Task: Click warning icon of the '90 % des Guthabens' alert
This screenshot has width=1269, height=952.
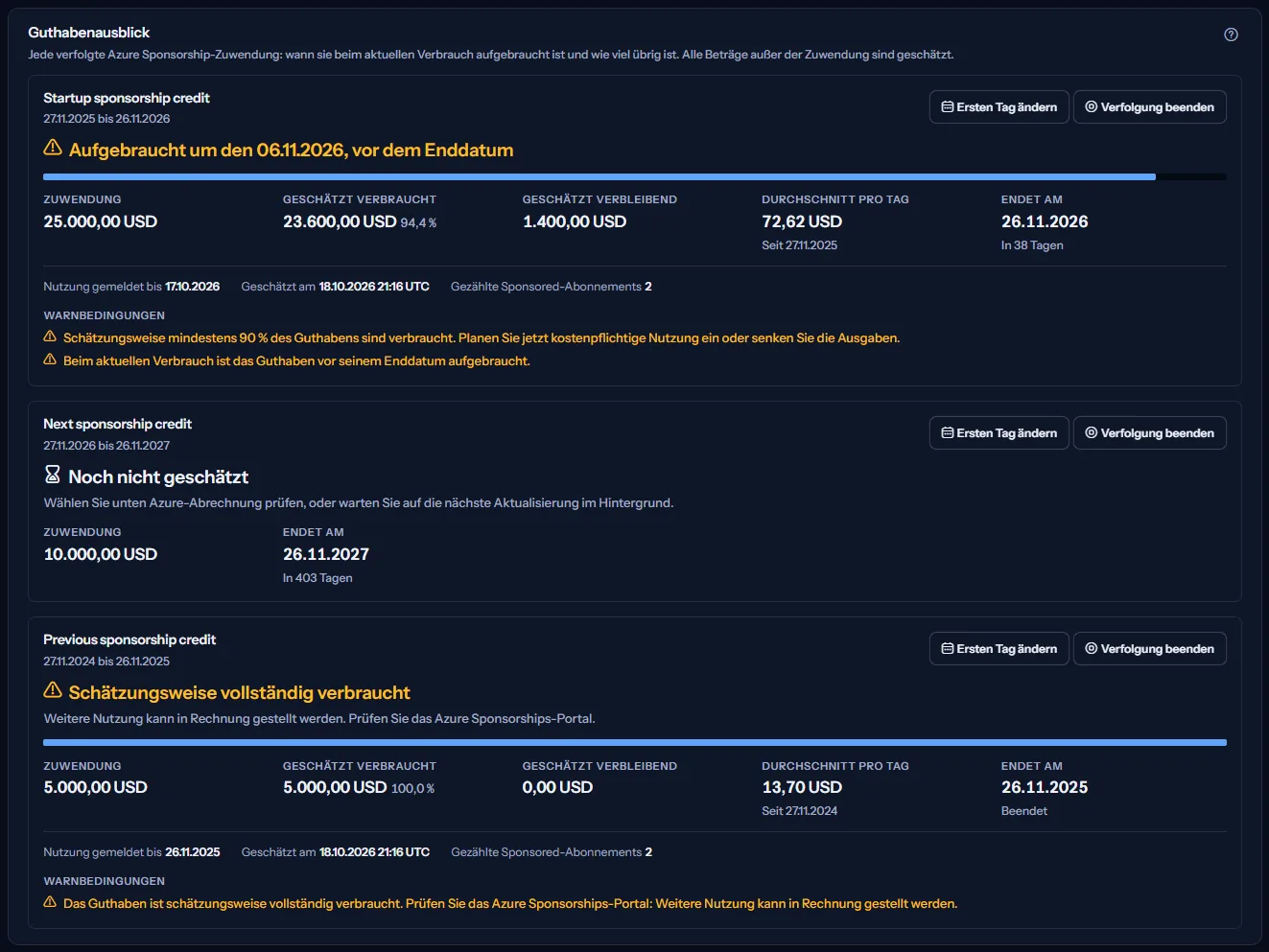Action: [x=50, y=337]
